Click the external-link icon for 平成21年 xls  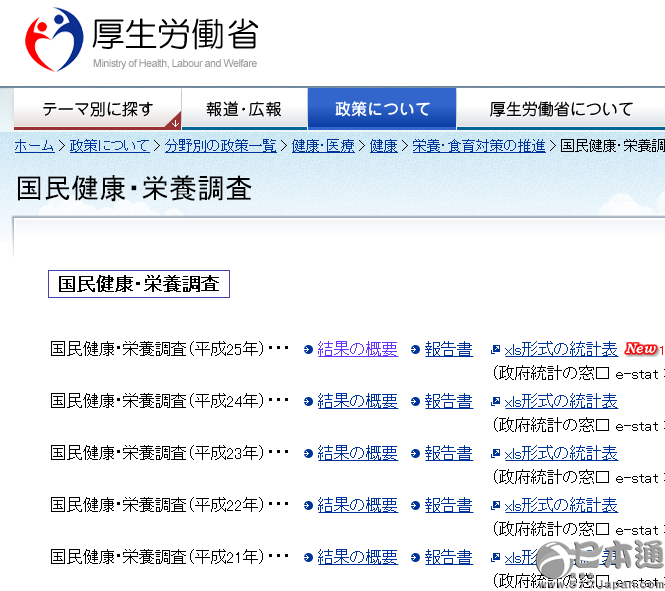(x=495, y=557)
